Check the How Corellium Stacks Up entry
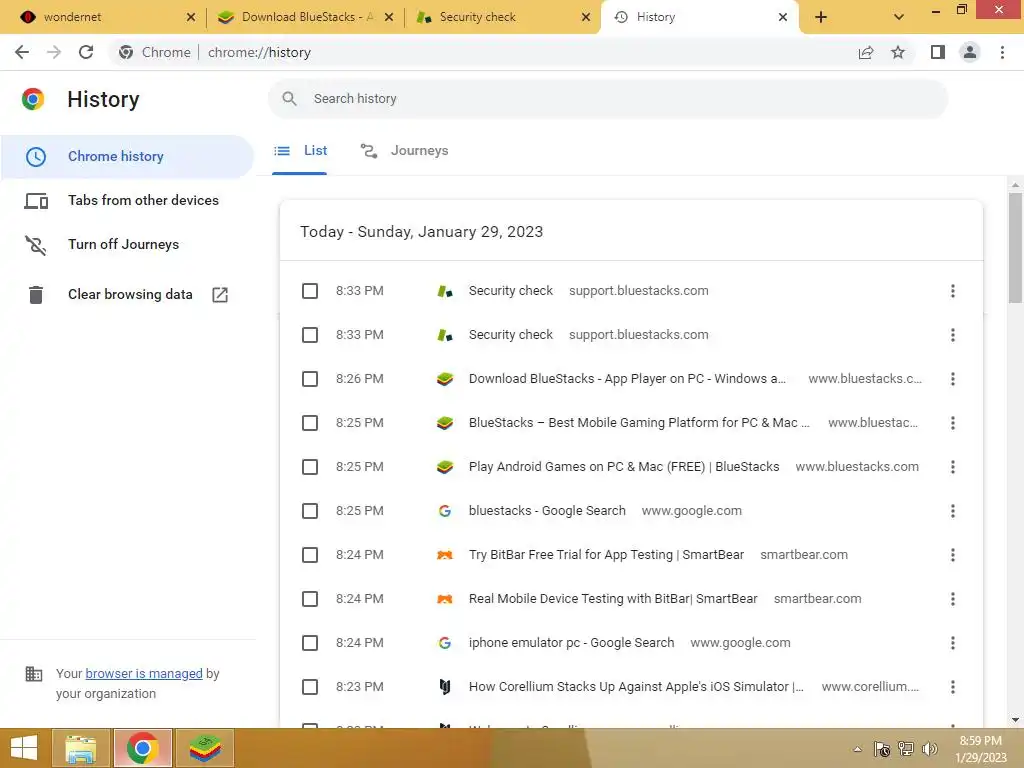This screenshot has height=768, width=1024. 310,687
